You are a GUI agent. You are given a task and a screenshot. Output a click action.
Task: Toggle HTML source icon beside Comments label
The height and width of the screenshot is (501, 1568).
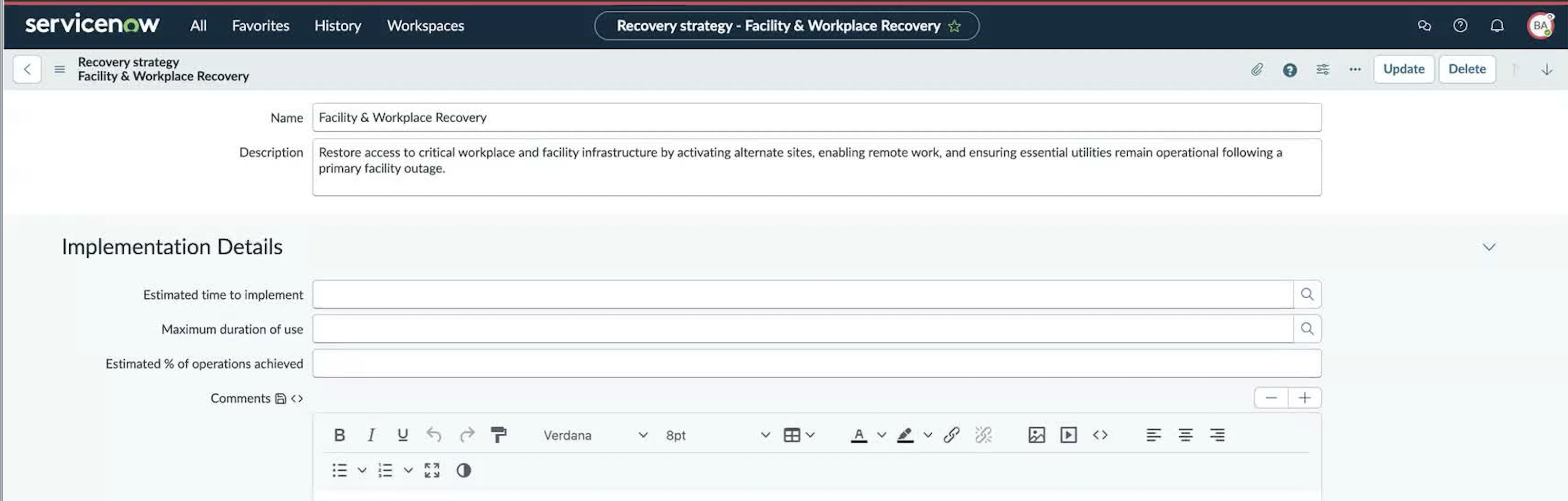(x=297, y=399)
